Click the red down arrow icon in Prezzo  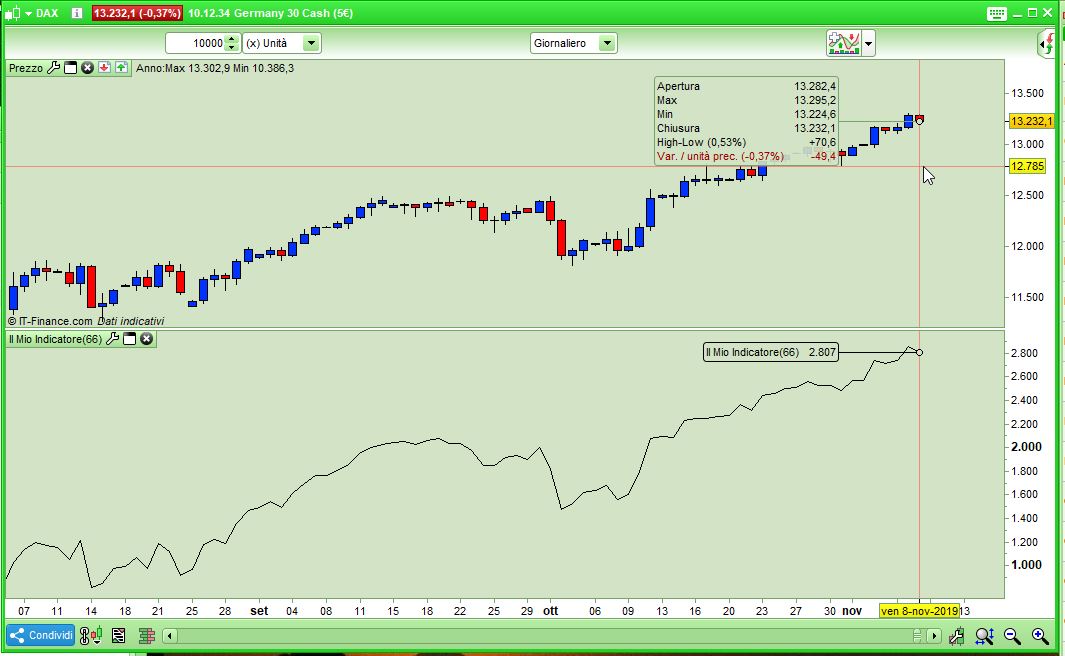pos(105,67)
